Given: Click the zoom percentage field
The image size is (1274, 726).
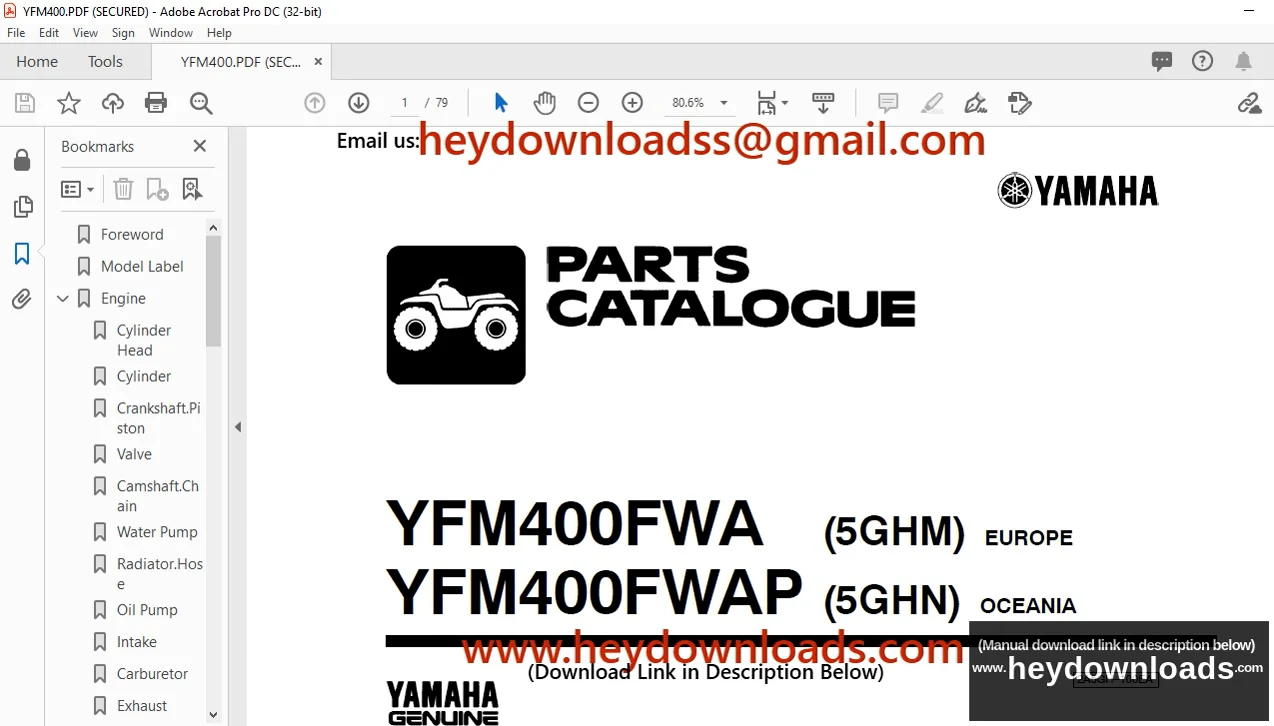Looking at the screenshot, I should click(x=688, y=103).
